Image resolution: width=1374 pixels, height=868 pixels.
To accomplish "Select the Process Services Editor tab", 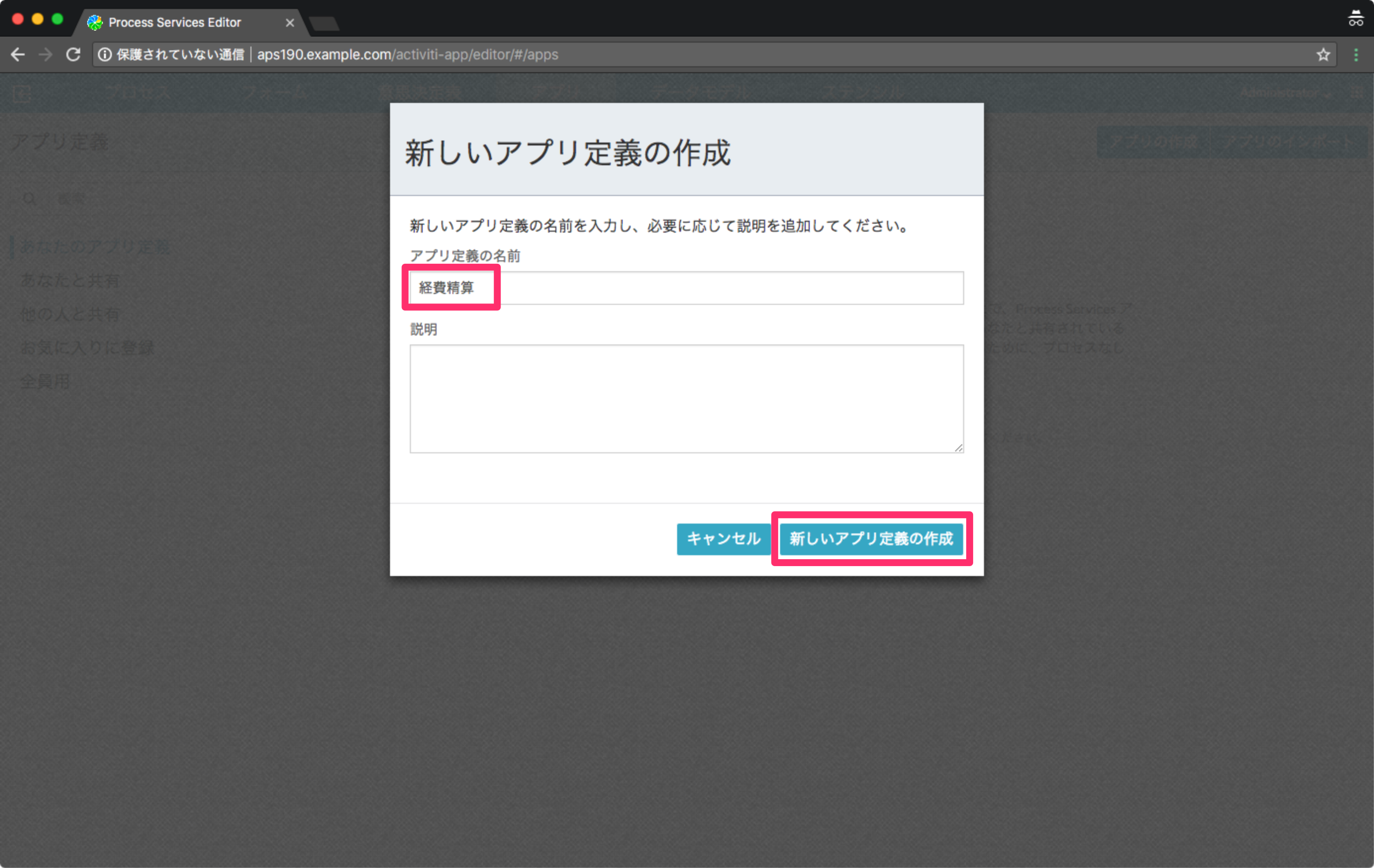I will coord(191,23).
